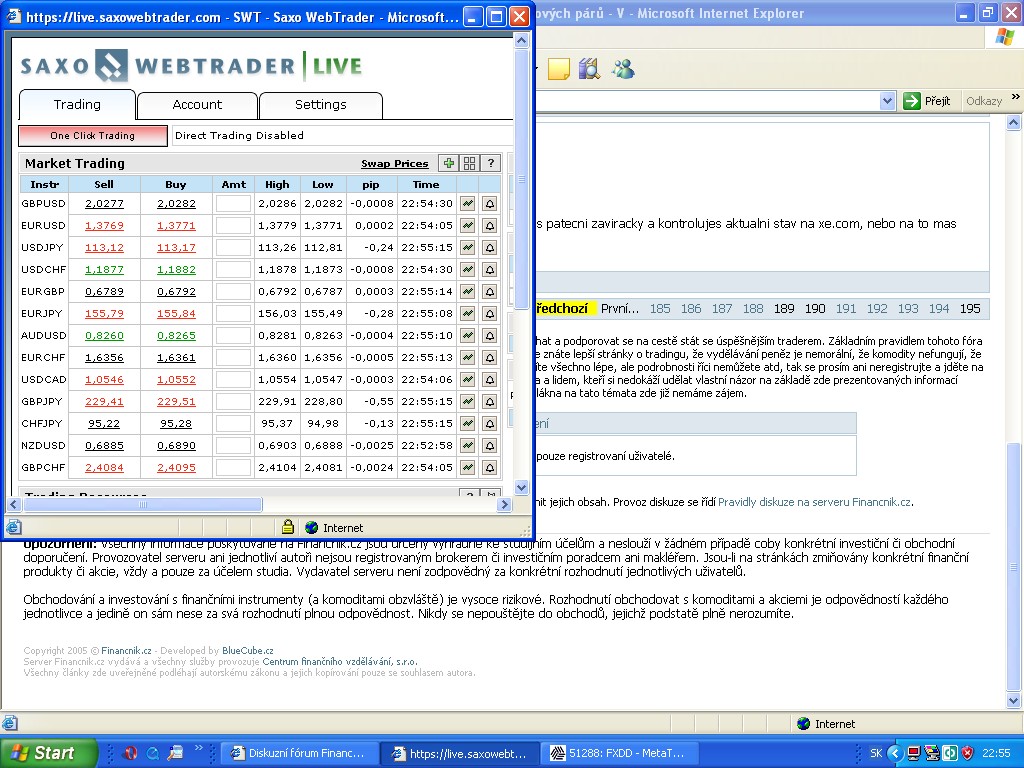
Task: Switch Market Trading to grid view icon
Action: 470,163
